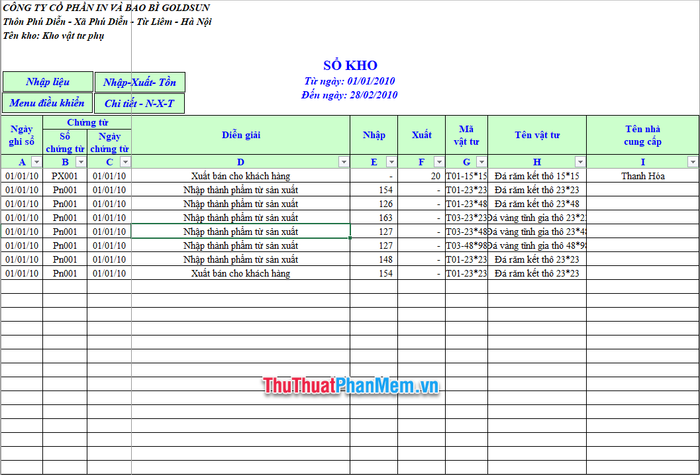Image resolution: width=700 pixels, height=475 pixels.
Task: Expand the column I supplier filter arrow
Action: (x=693, y=162)
